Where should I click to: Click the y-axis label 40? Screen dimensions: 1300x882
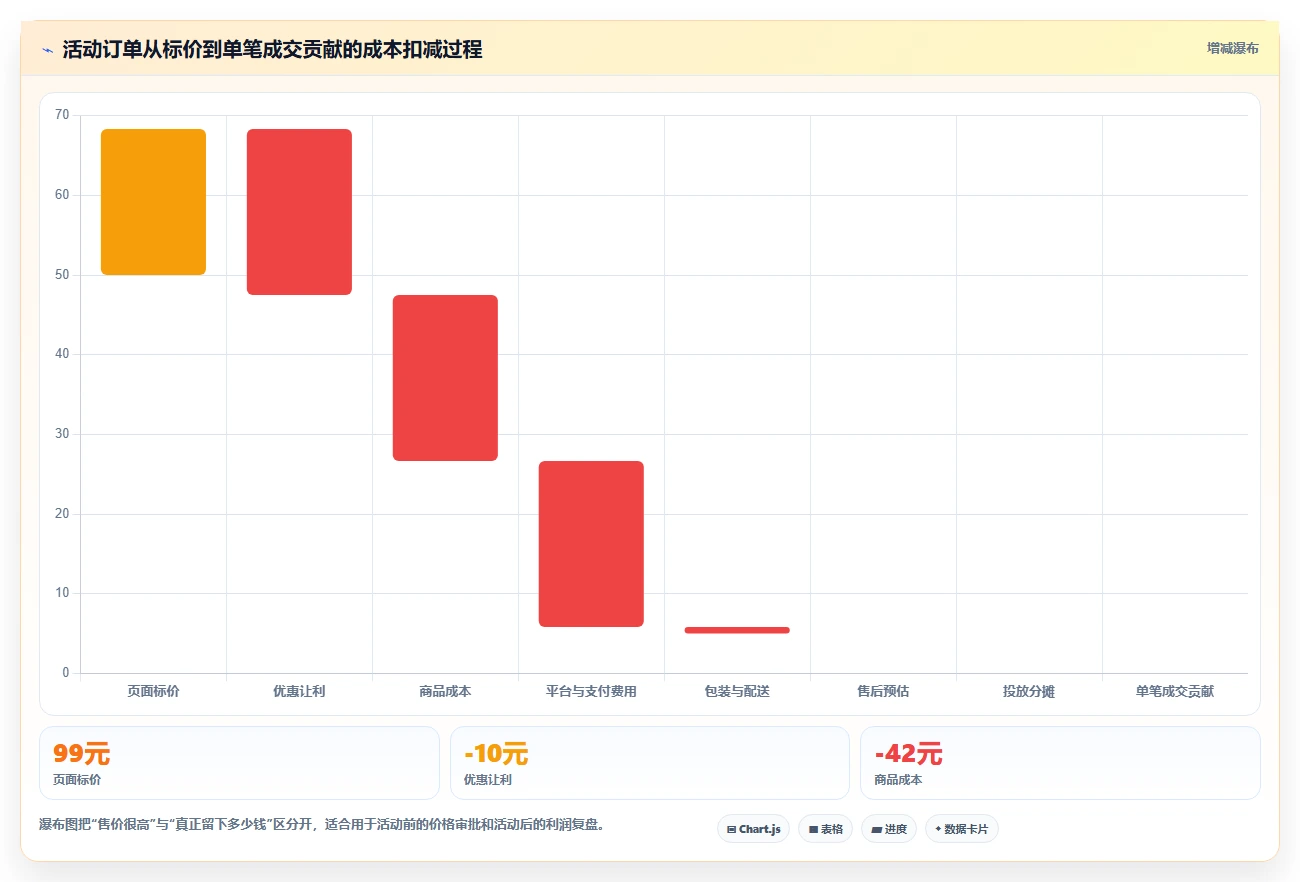tap(62, 354)
